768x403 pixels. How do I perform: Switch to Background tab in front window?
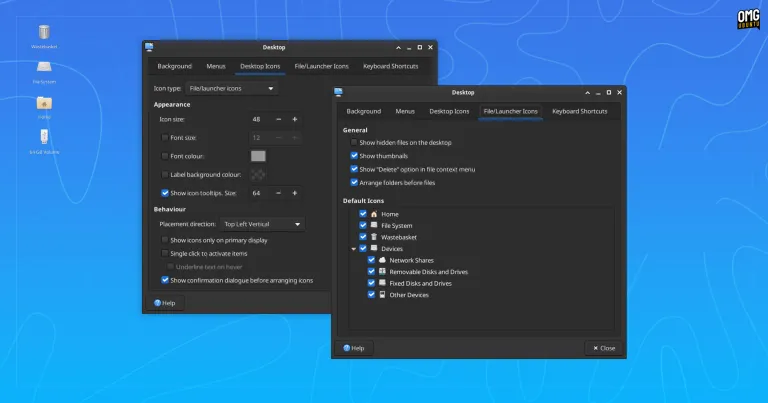tap(363, 111)
